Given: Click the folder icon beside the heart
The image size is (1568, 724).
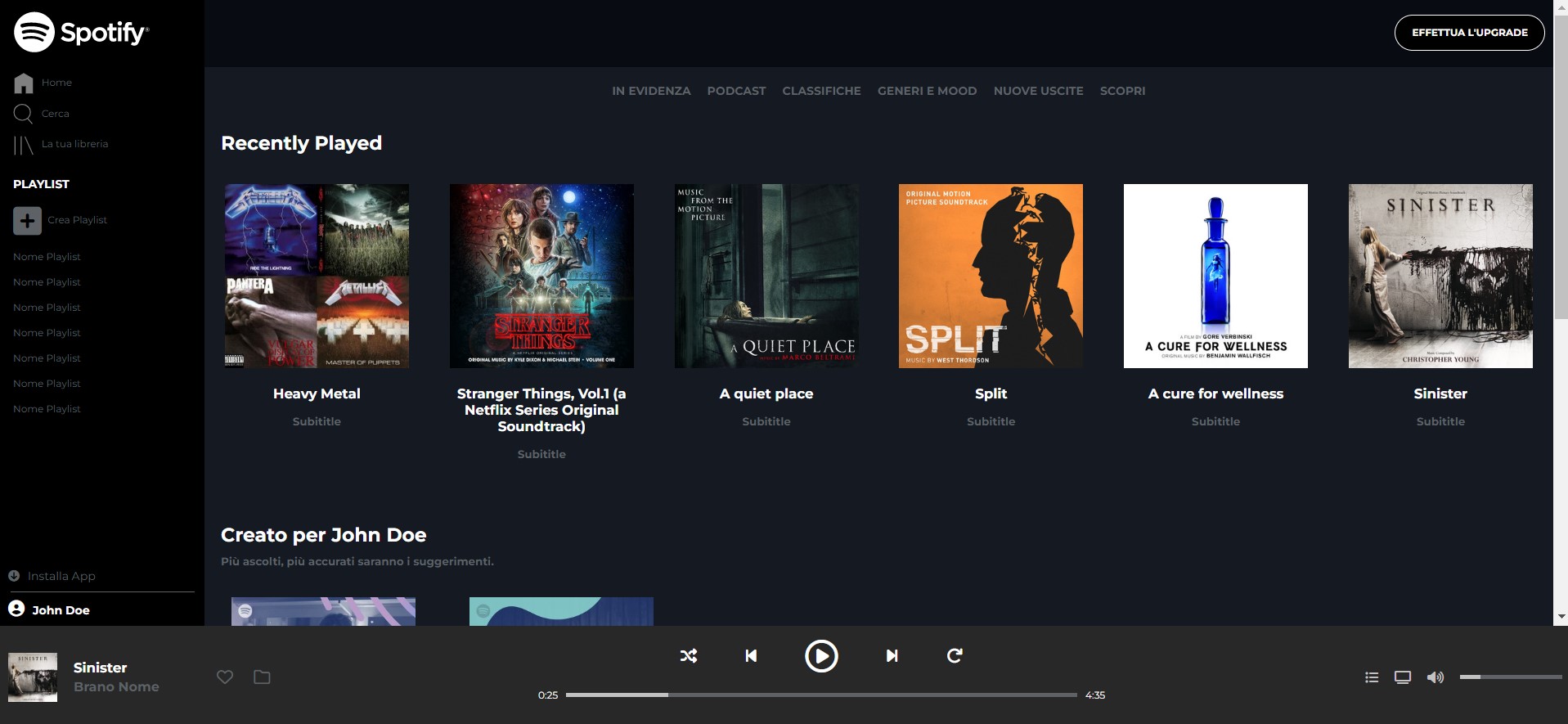Looking at the screenshot, I should tap(262, 677).
